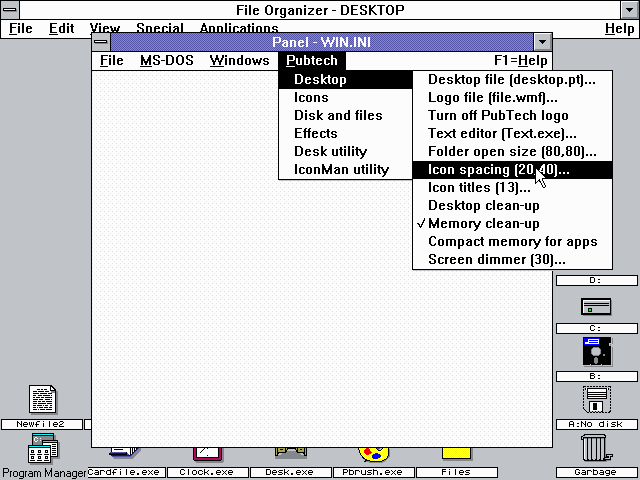Click the A:No disk label

pos(596,424)
